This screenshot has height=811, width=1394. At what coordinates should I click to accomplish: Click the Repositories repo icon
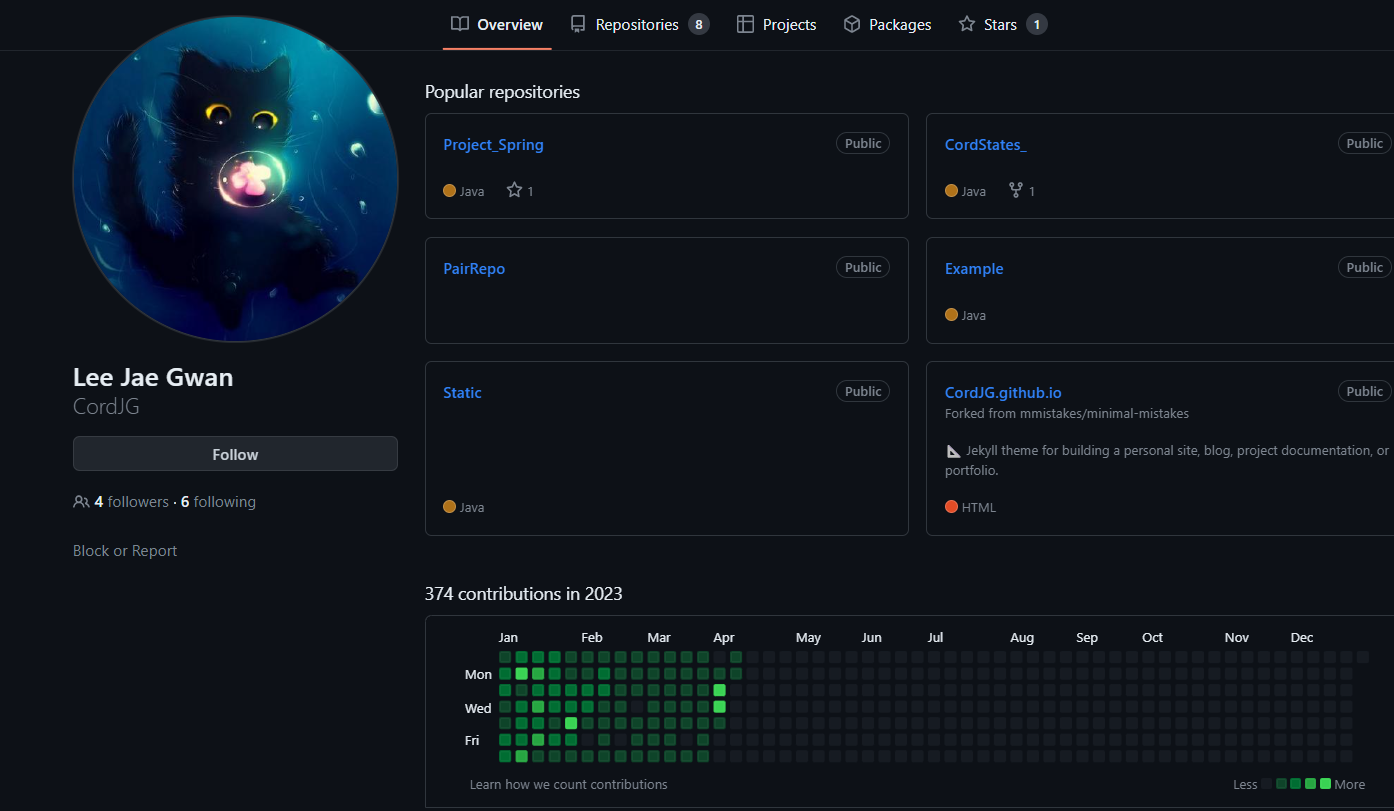click(x=578, y=24)
